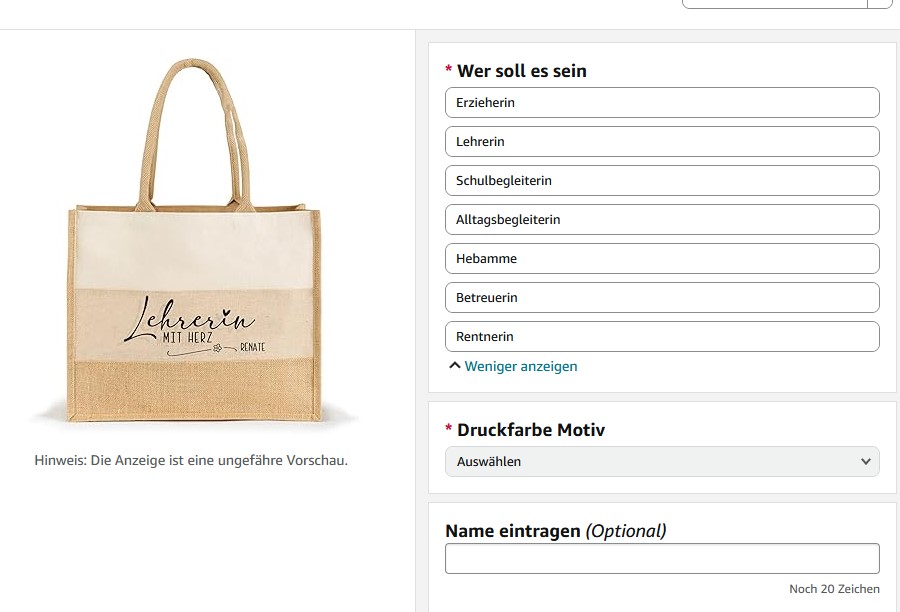The height and width of the screenshot is (612, 900).
Task: Collapse list via Weniger anzeigen link
Action: coord(521,366)
